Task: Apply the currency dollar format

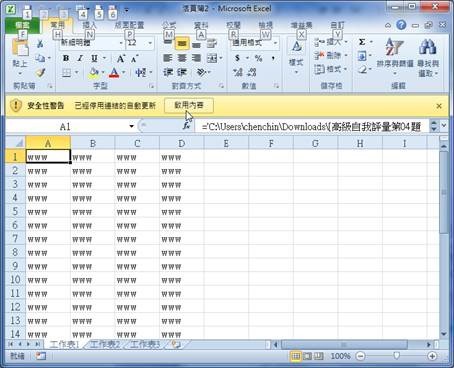Action: [237, 58]
